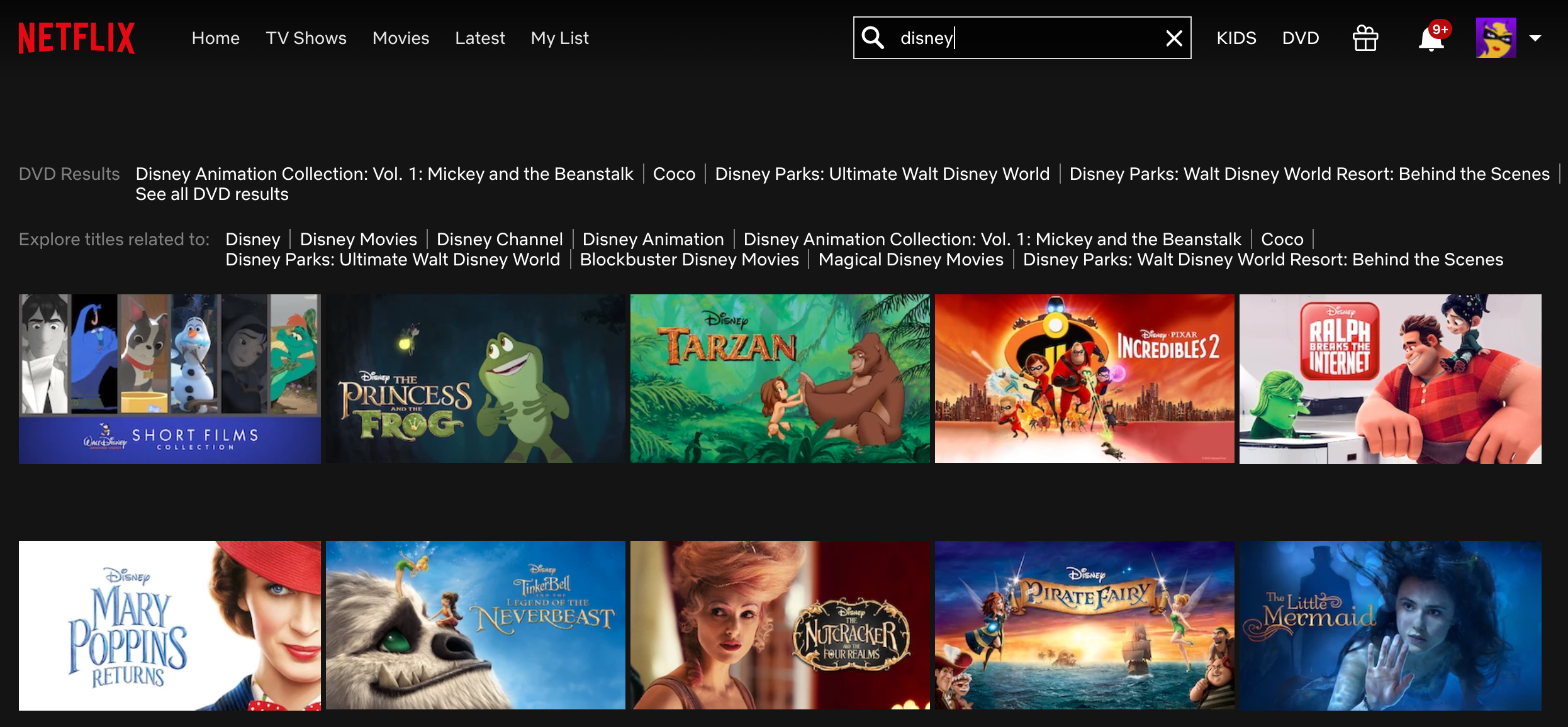The height and width of the screenshot is (727, 1568).
Task: Select the Tarzan movie poster
Action: tap(780, 379)
